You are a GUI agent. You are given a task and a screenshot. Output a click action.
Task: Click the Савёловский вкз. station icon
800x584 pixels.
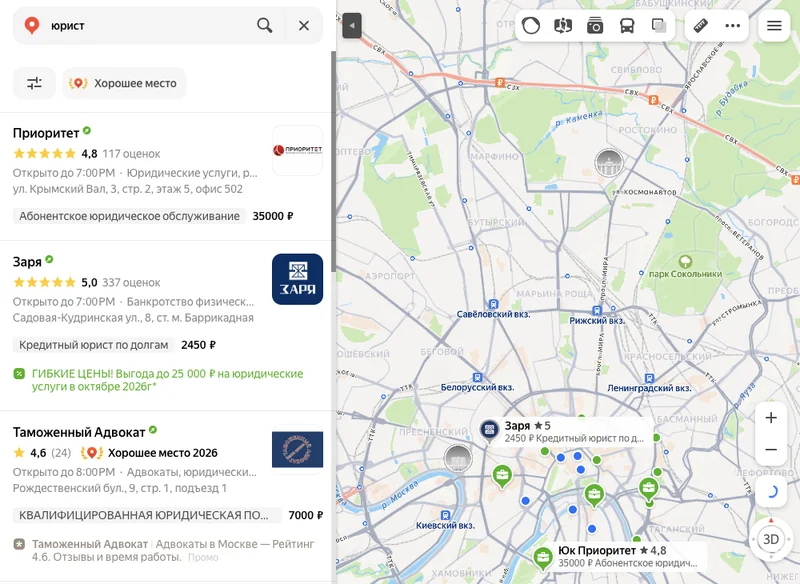(493, 304)
